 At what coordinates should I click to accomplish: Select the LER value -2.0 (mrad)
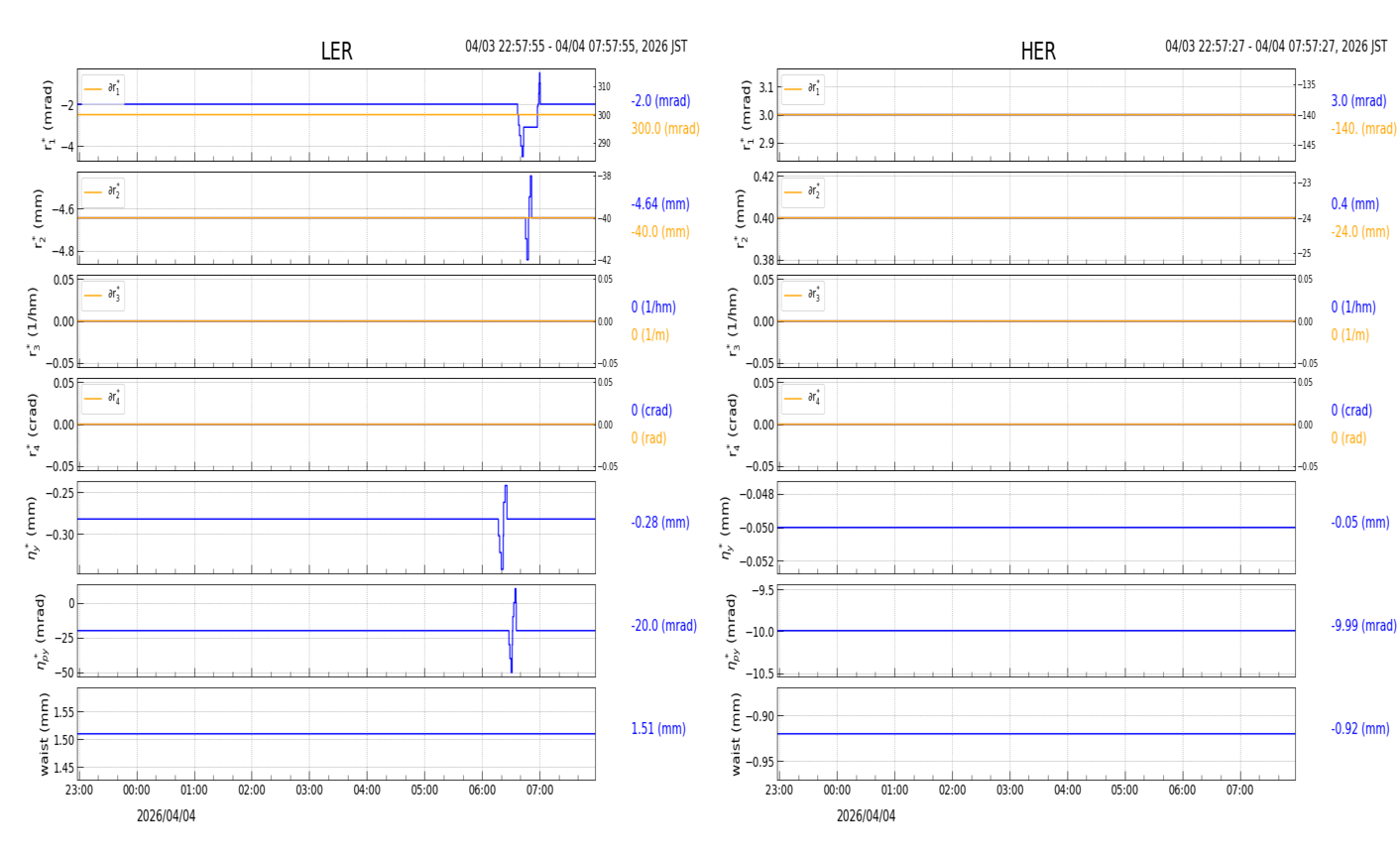click(x=660, y=101)
